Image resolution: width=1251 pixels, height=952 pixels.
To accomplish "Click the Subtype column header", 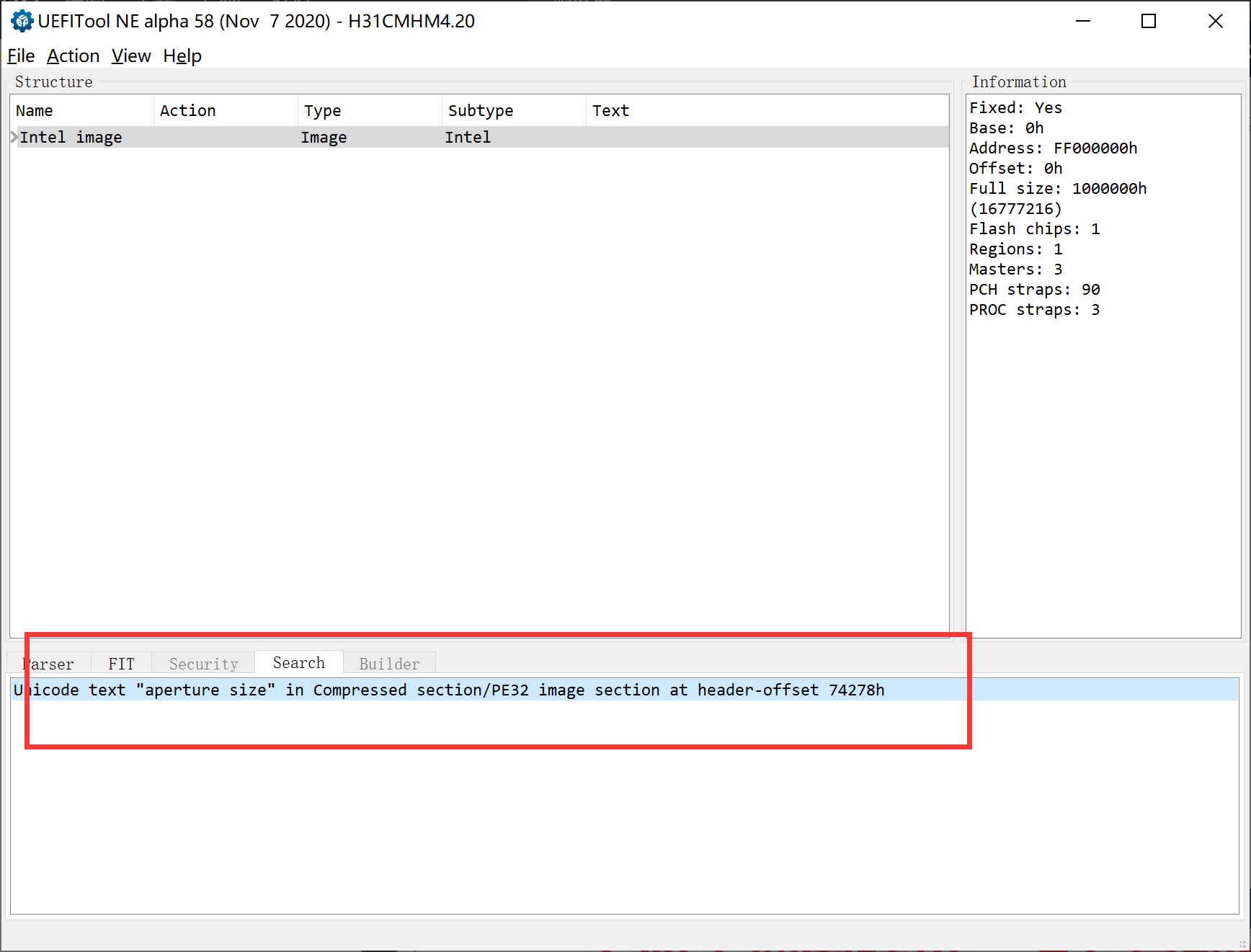I will (480, 111).
